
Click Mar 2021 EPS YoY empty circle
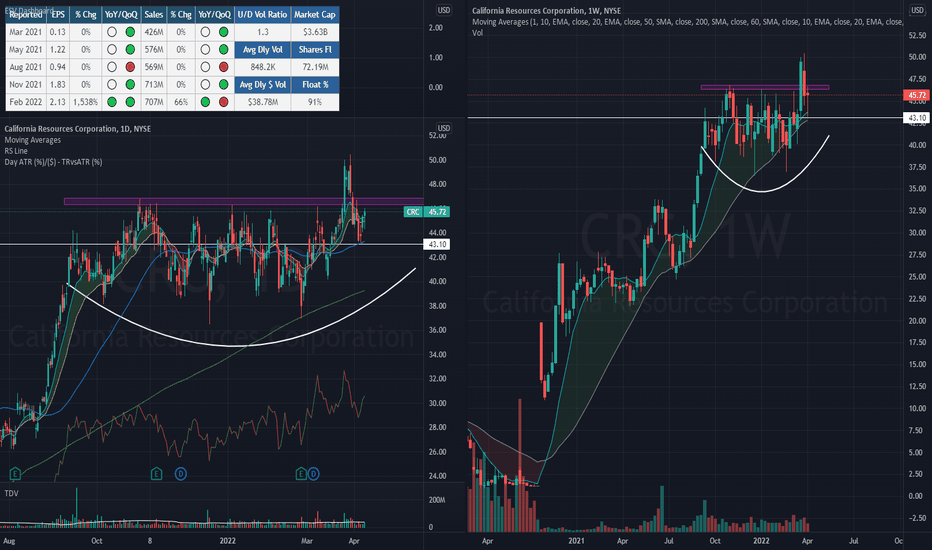[x=112, y=32]
